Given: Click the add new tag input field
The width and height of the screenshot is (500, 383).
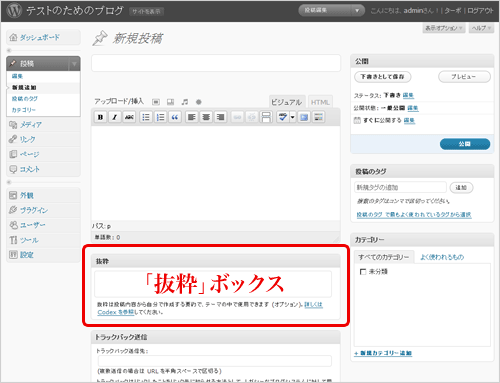Looking at the screenshot, I should [x=400, y=187].
